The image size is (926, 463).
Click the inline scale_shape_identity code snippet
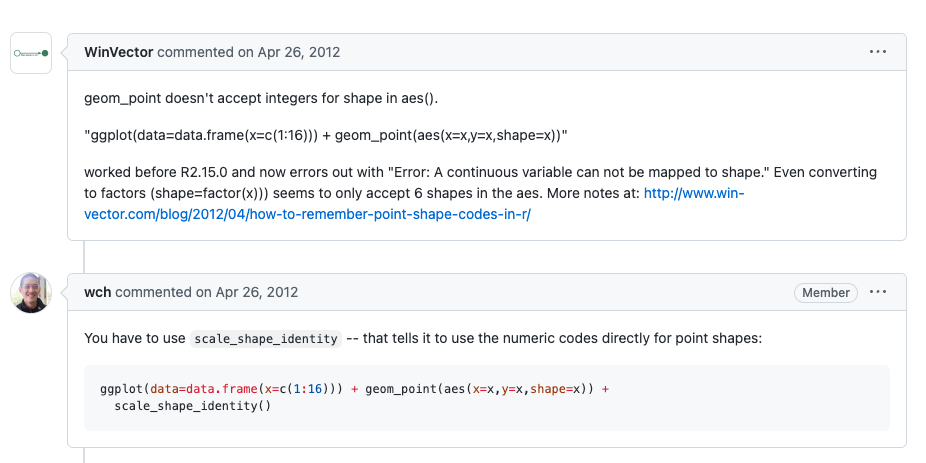pos(266,339)
